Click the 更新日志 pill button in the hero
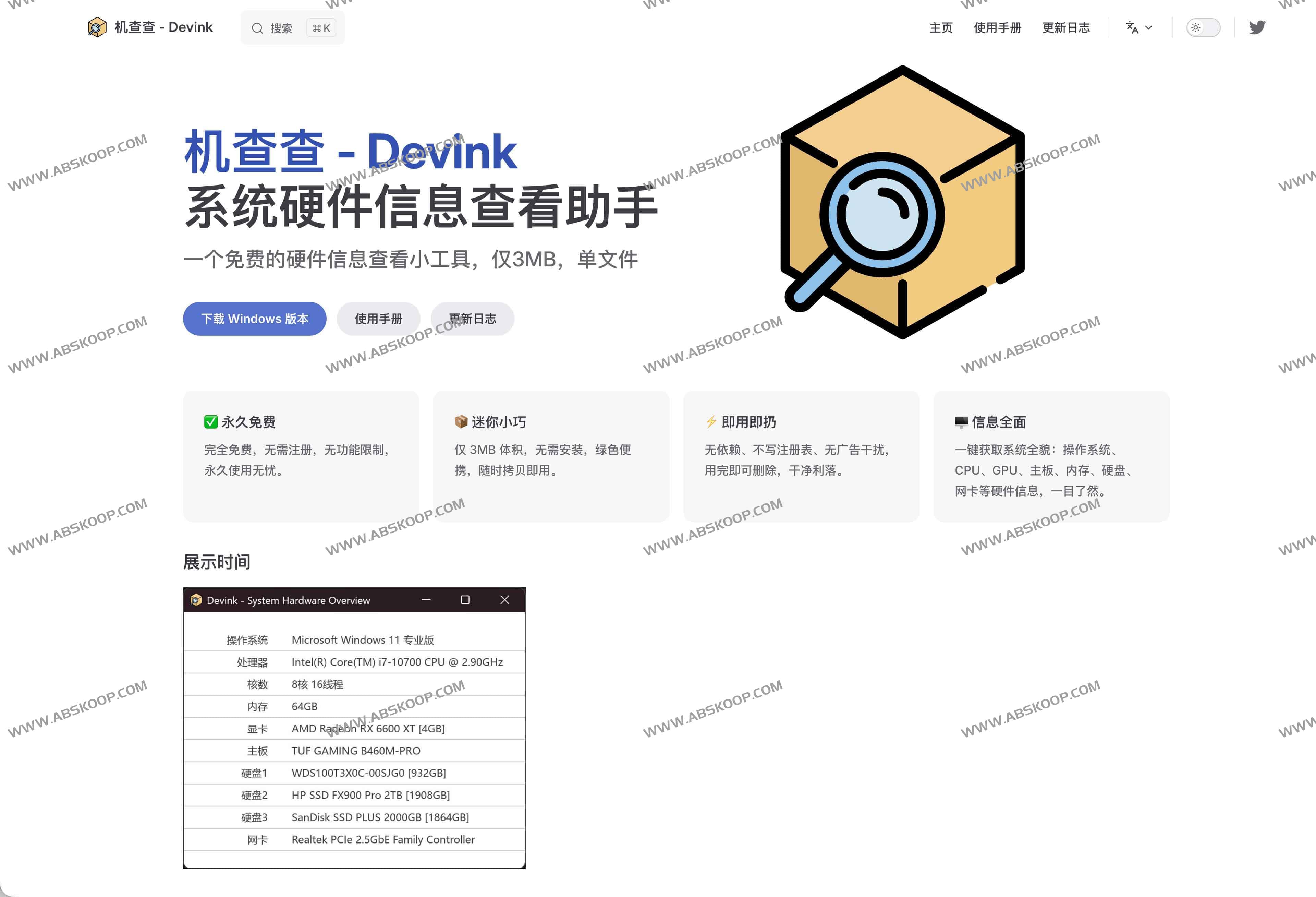 point(472,319)
